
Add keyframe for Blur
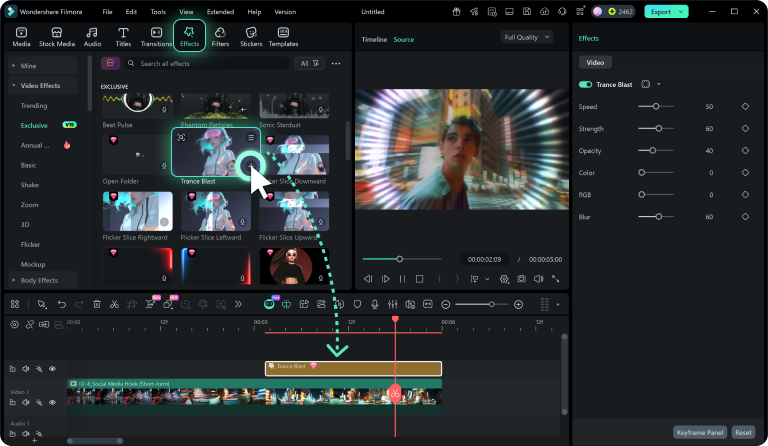745,216
